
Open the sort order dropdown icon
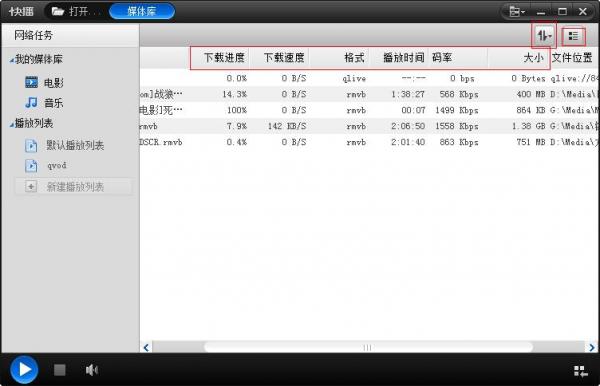(x=544, y=36)
